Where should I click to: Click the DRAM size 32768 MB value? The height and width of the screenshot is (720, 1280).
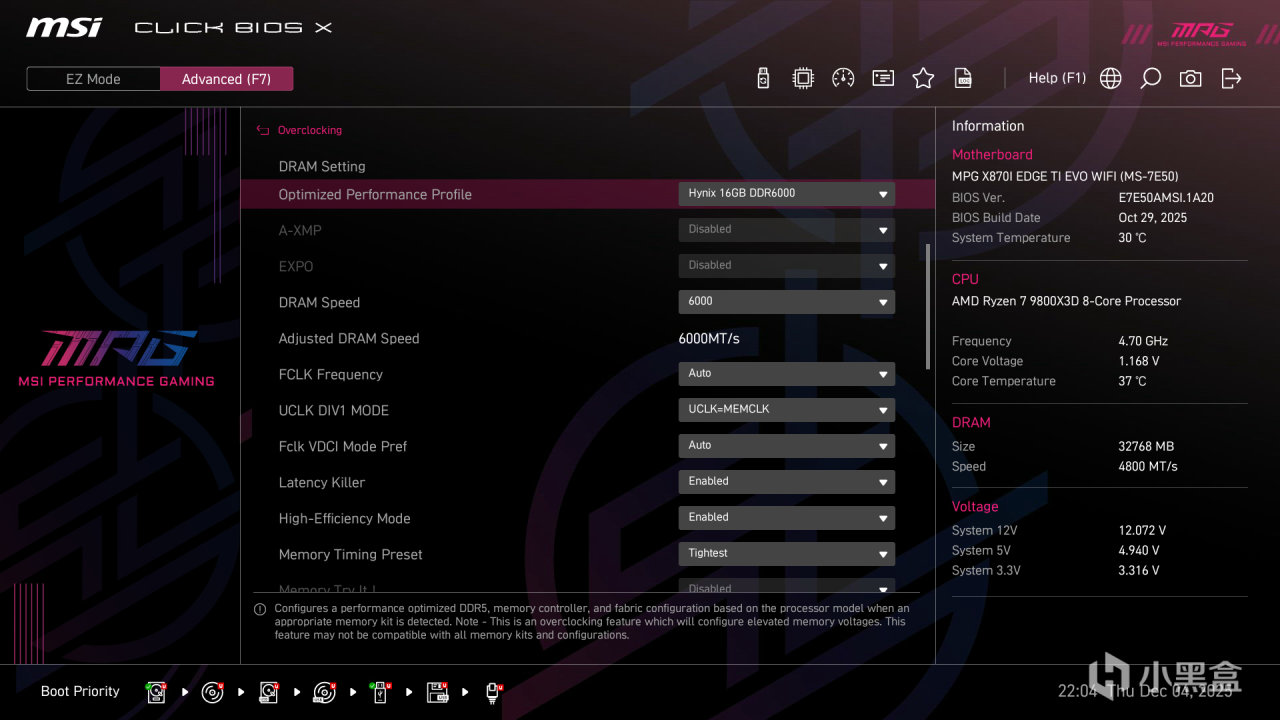click(x=1146, y=446)
